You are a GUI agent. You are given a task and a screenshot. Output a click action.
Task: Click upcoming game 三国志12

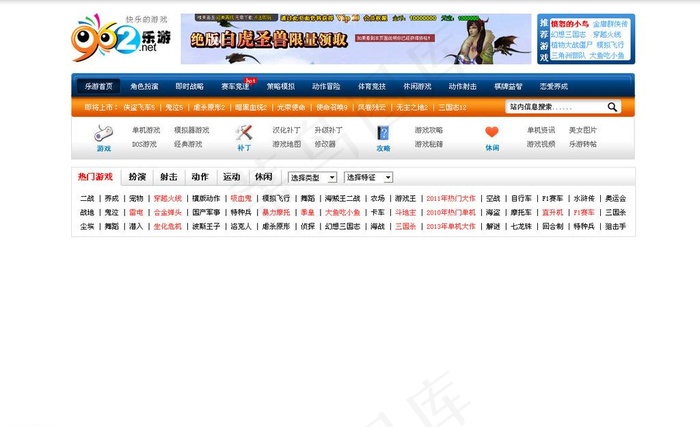pyautogui.click(x=452, y=108)
